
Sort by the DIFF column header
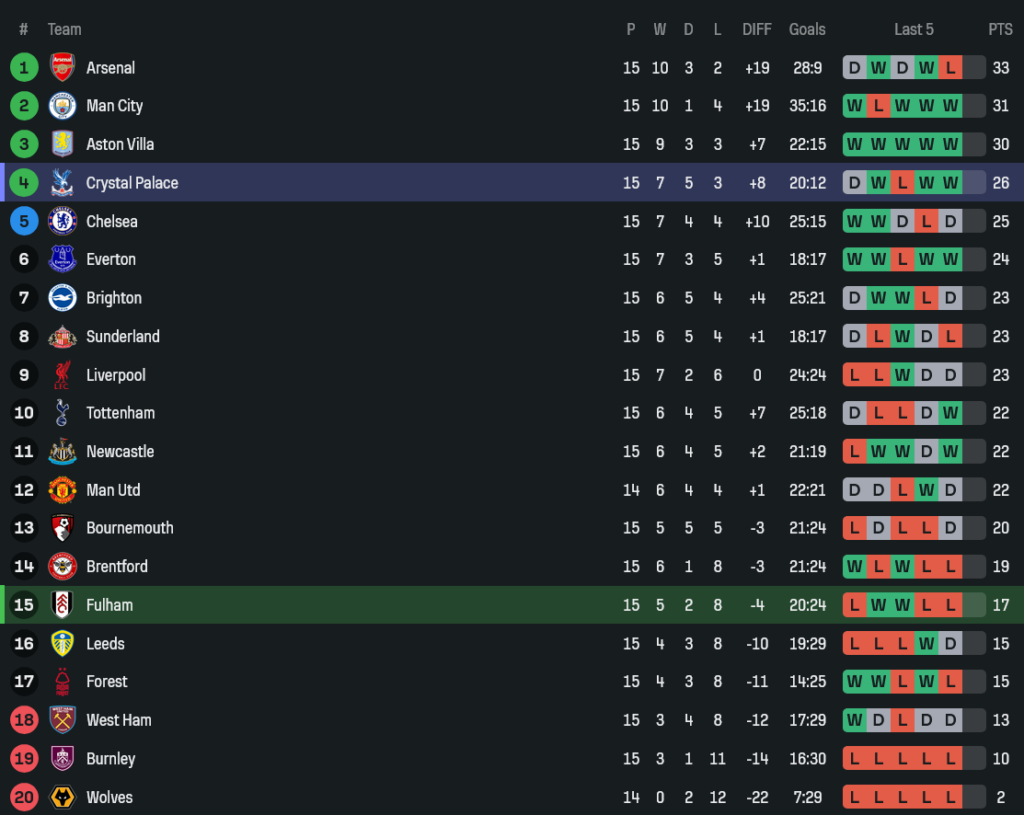(x=757, y=29)
